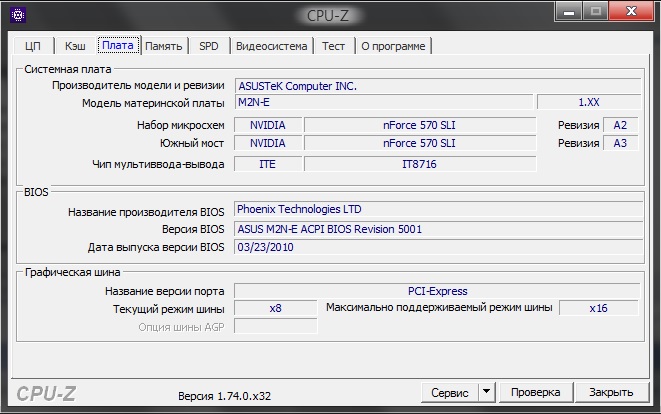The image size is (661, 414).
Task: Select the BIOS version field text
Action: [x=437, y=229]
